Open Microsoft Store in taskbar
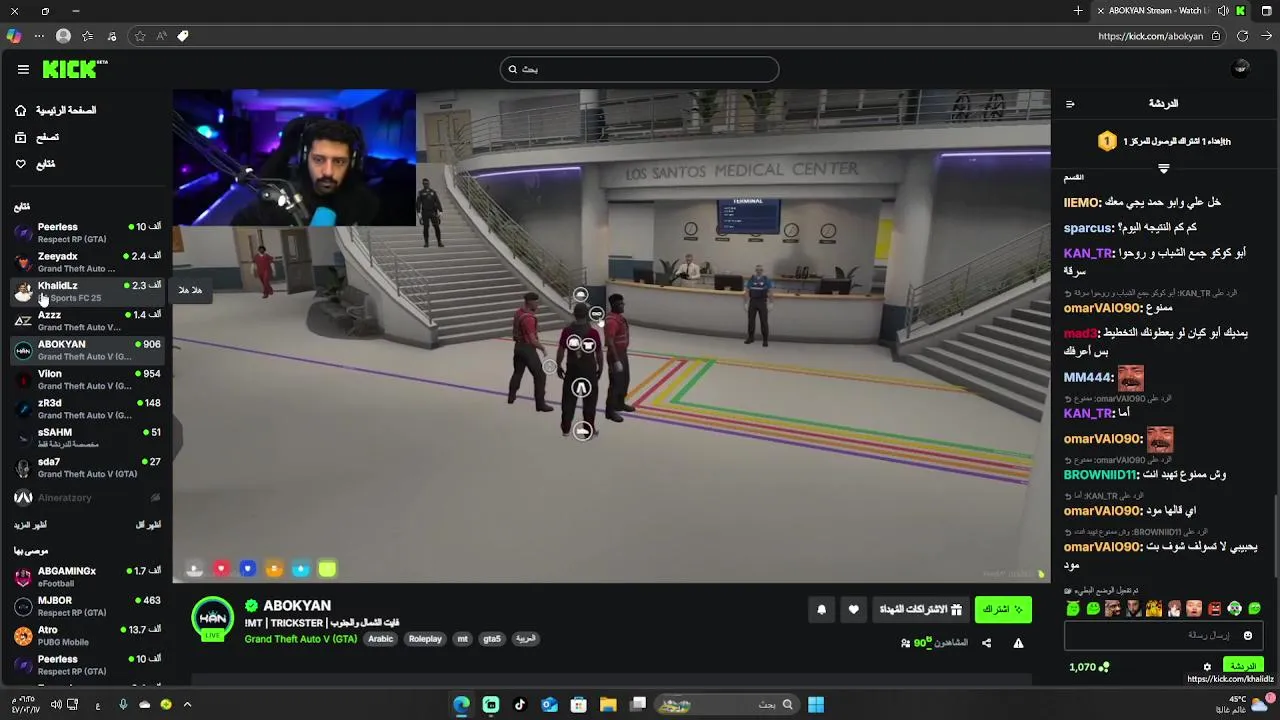This screenshot has height=720, width=1280. 578,705
